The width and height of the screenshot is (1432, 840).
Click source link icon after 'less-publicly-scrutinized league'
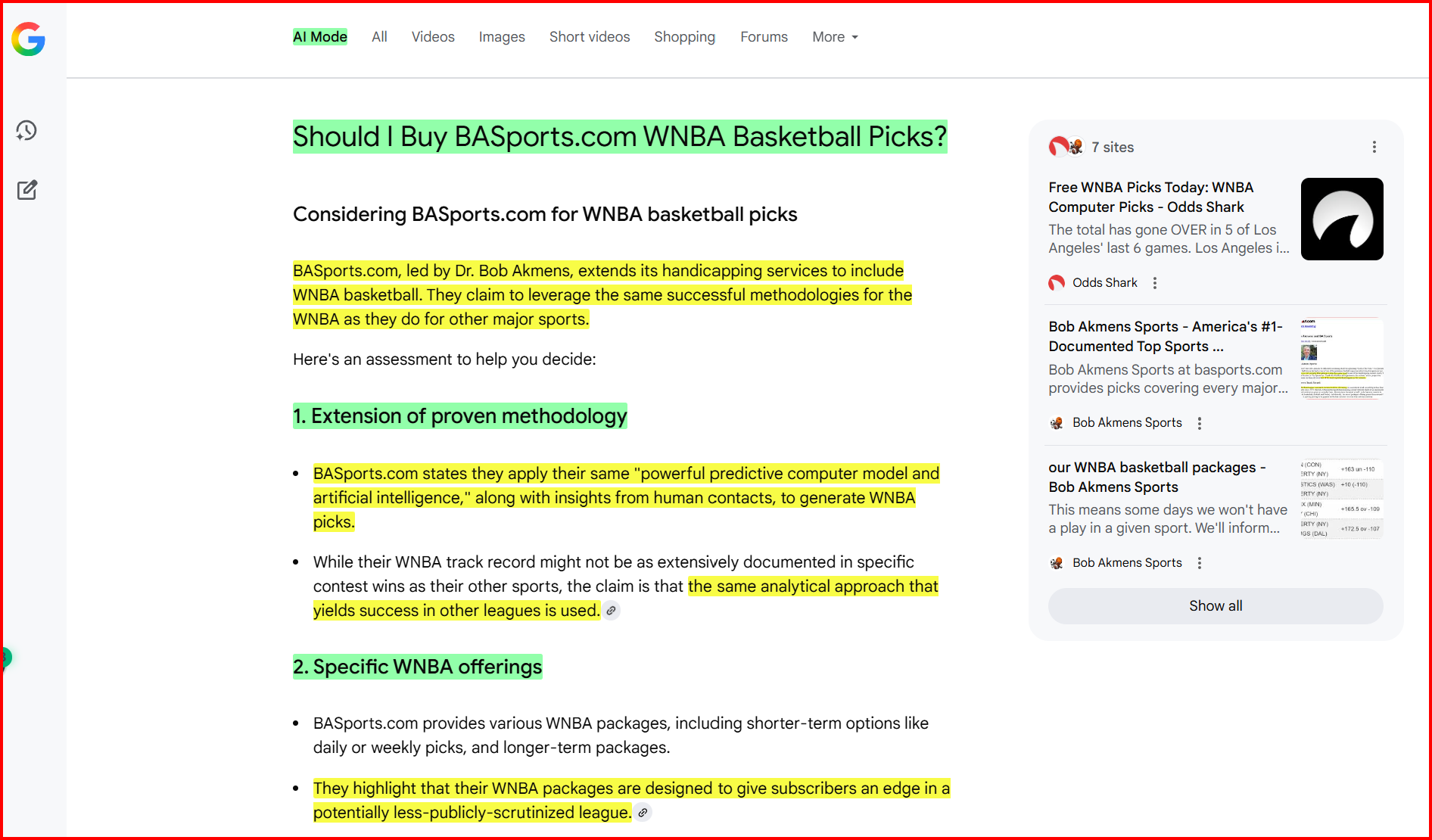643,813
